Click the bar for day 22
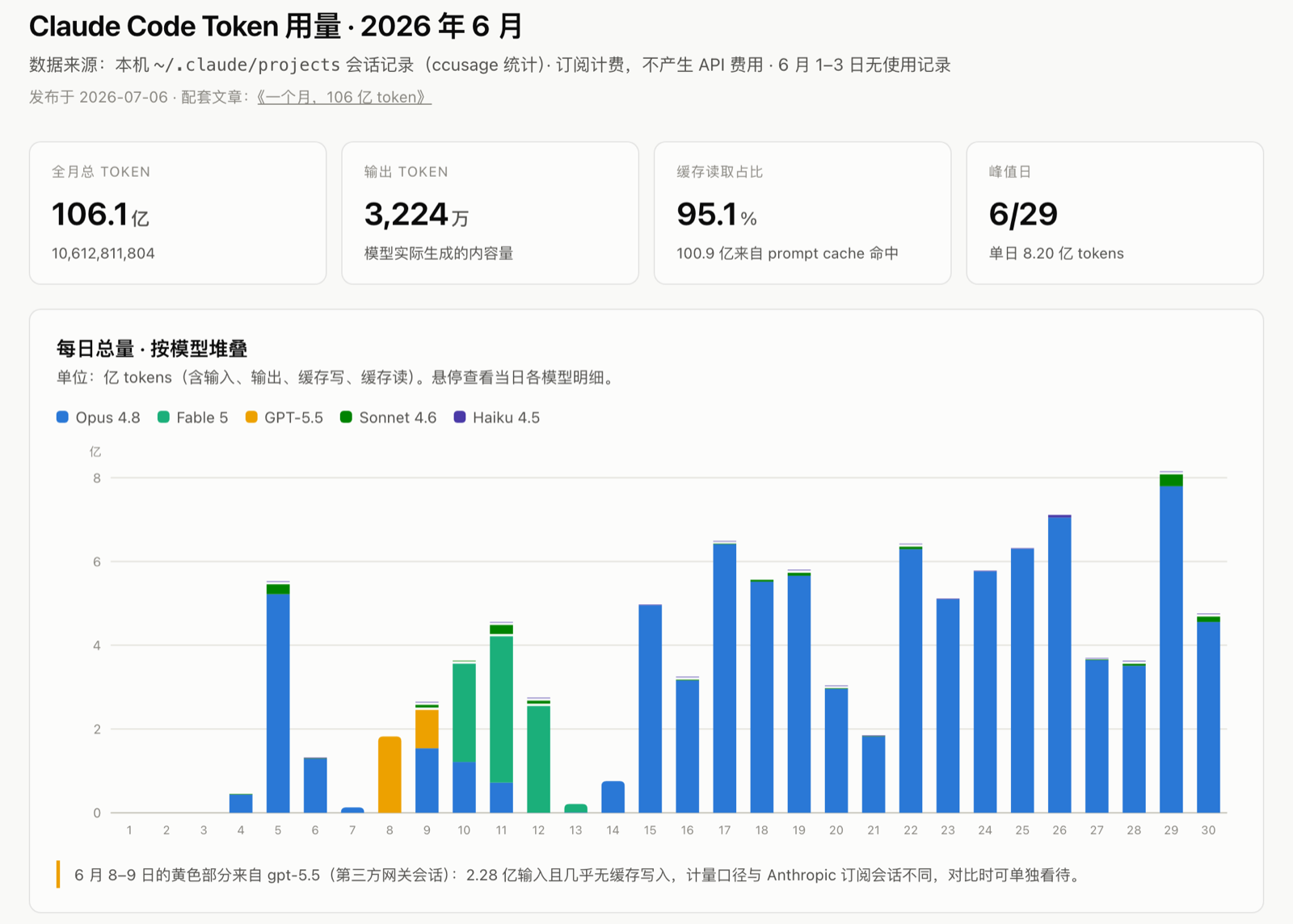 tap(911, 678)
